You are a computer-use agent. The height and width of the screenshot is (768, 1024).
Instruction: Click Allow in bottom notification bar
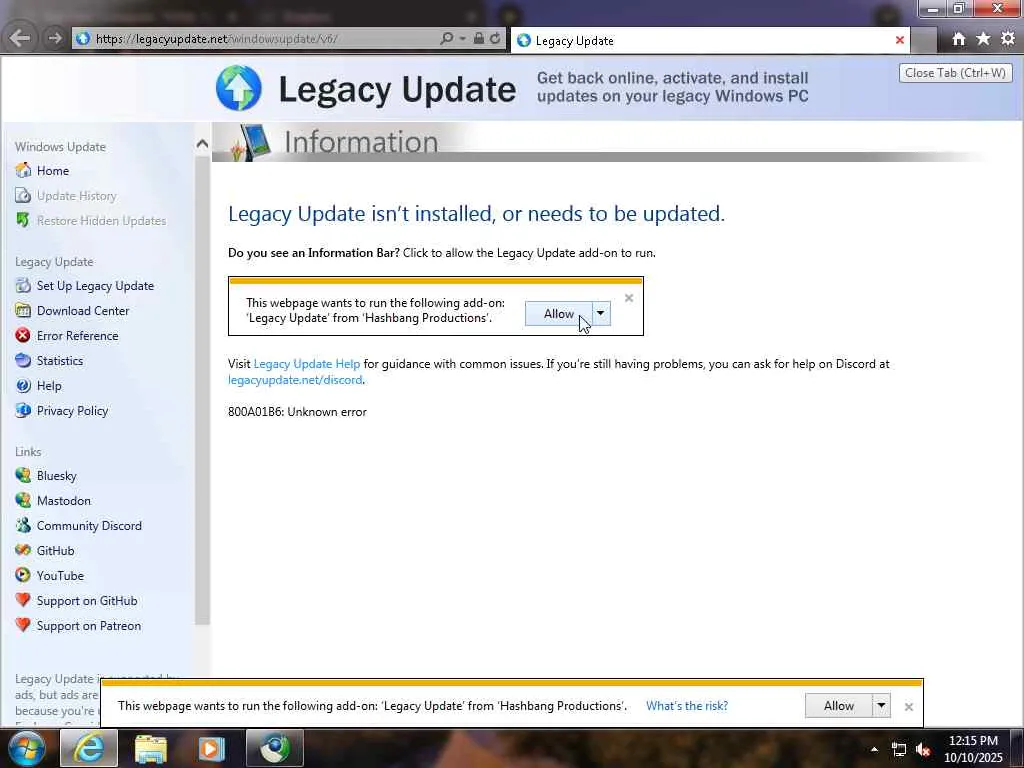click(x=839, y=705)
